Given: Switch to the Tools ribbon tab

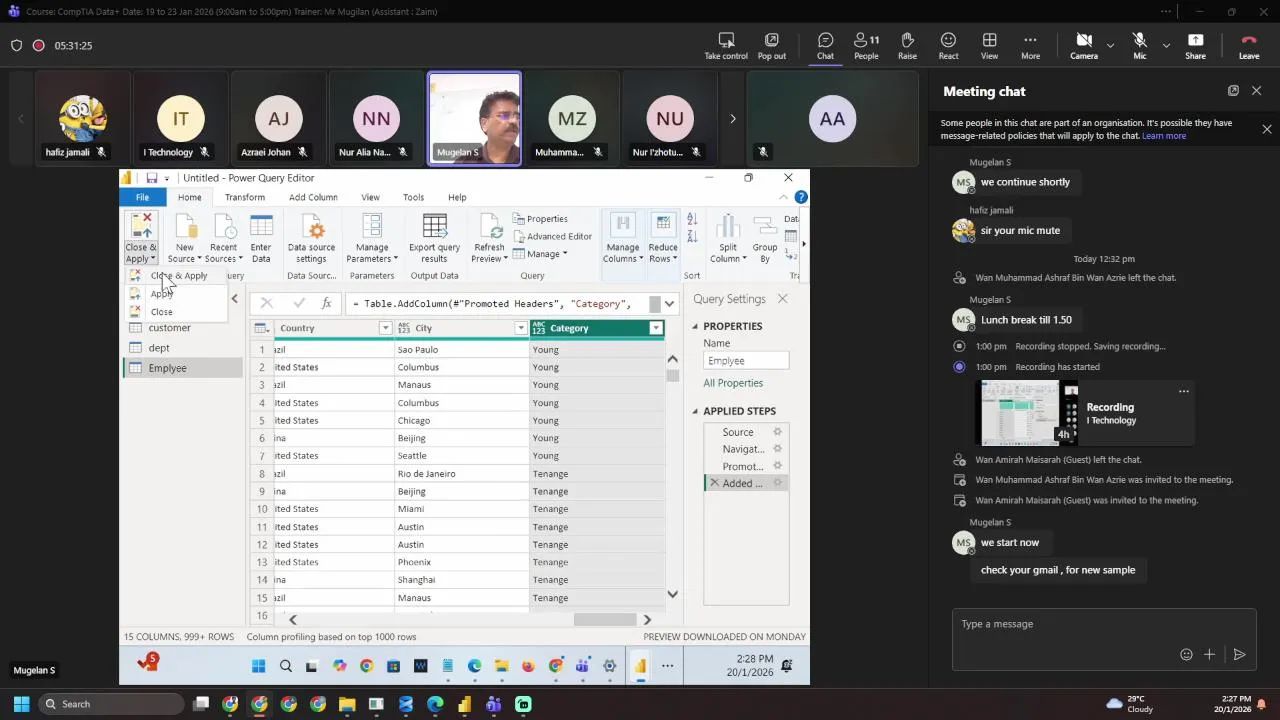Looking at the screenshot, I should pyautogui.click(x=413, y=197).
